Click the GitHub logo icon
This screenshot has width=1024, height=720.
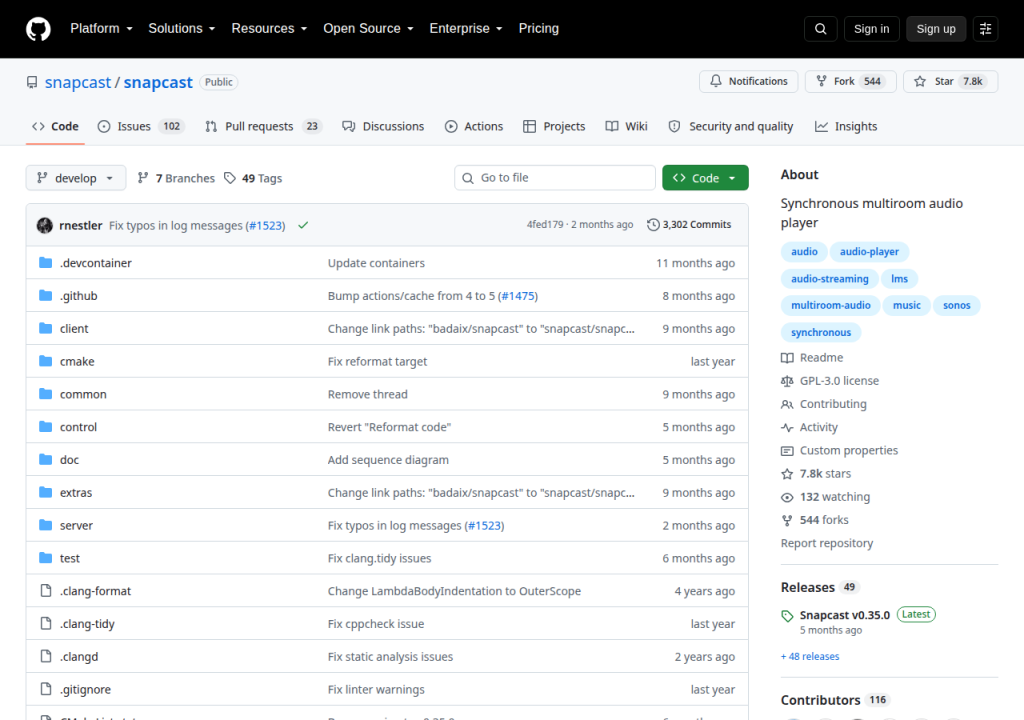pyautogui.click(x=38, y=29)
